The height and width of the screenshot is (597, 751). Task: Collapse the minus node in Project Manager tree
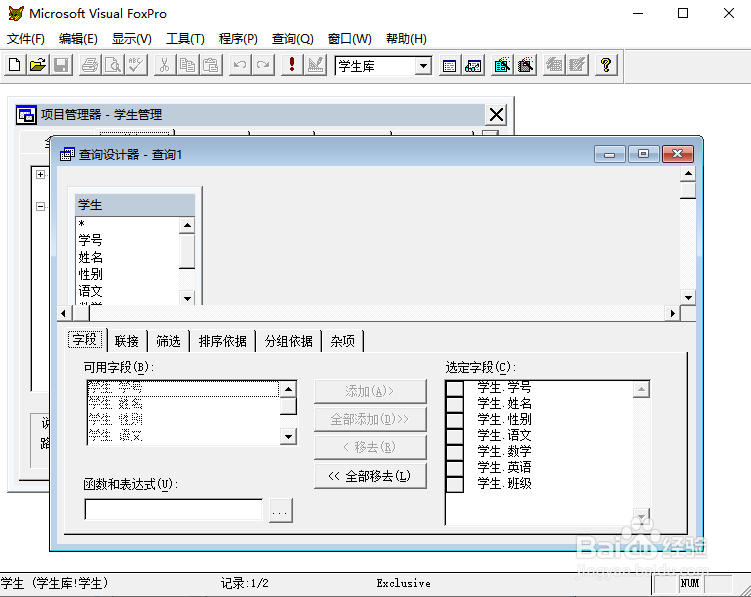pyautogui.click(x=41, y=207)
